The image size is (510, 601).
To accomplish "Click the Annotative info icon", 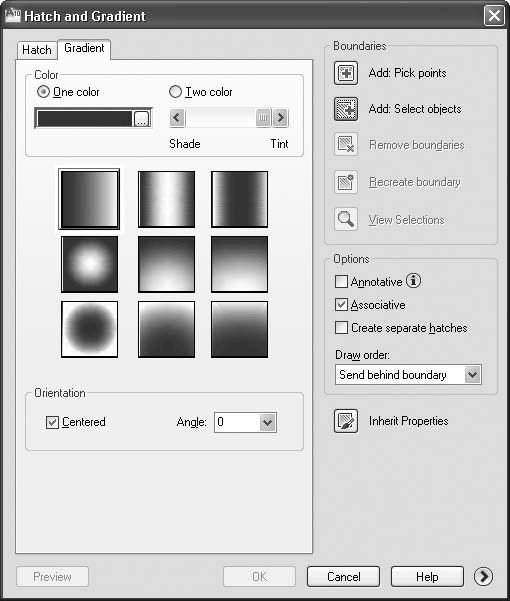I will click(x=413, y=281).
